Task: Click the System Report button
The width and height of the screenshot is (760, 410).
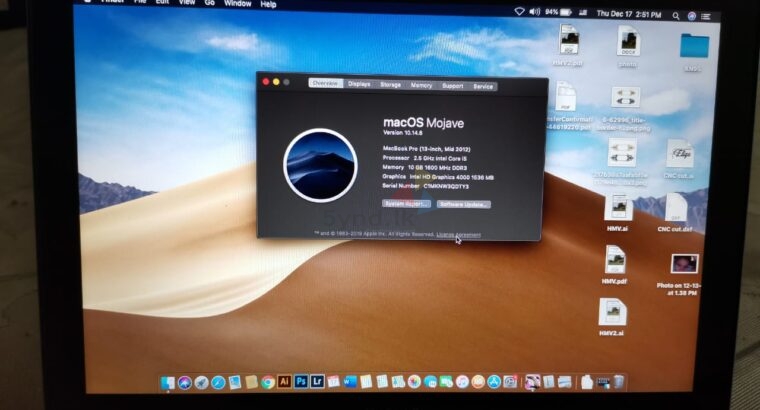Action: [406, 204]
